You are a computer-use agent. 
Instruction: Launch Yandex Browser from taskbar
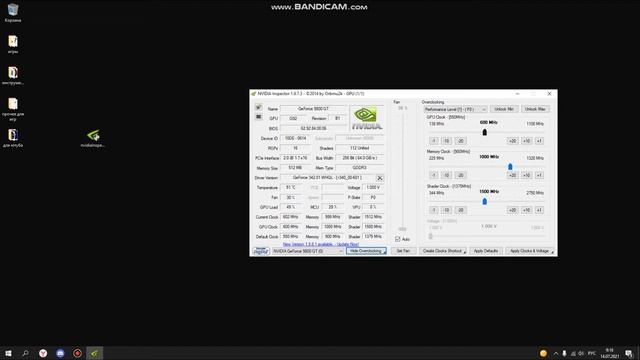click(43, 353)
